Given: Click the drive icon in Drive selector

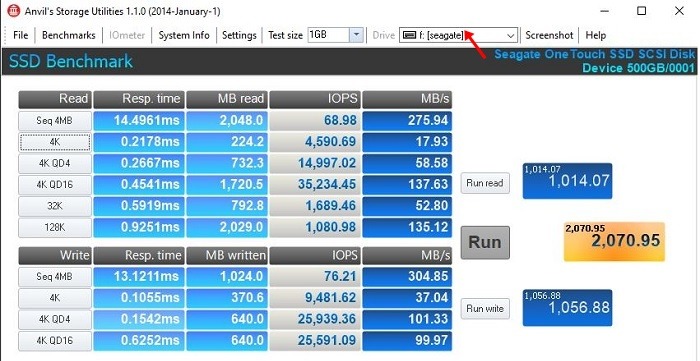Looking at the screenshot, I should click(x=408, y=35).
